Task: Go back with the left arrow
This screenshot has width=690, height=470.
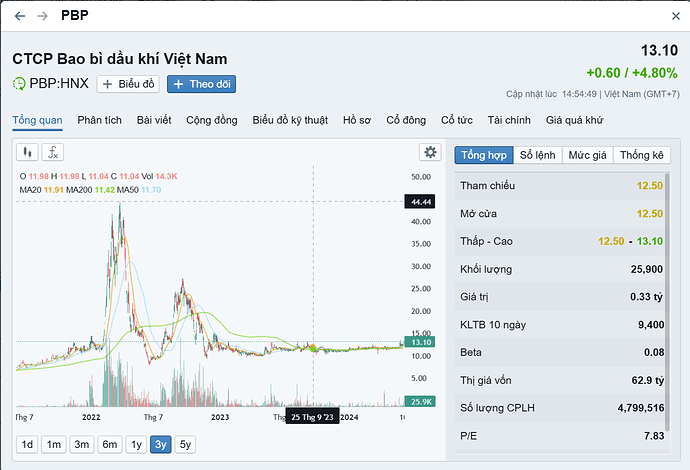Action: (20, 16)
